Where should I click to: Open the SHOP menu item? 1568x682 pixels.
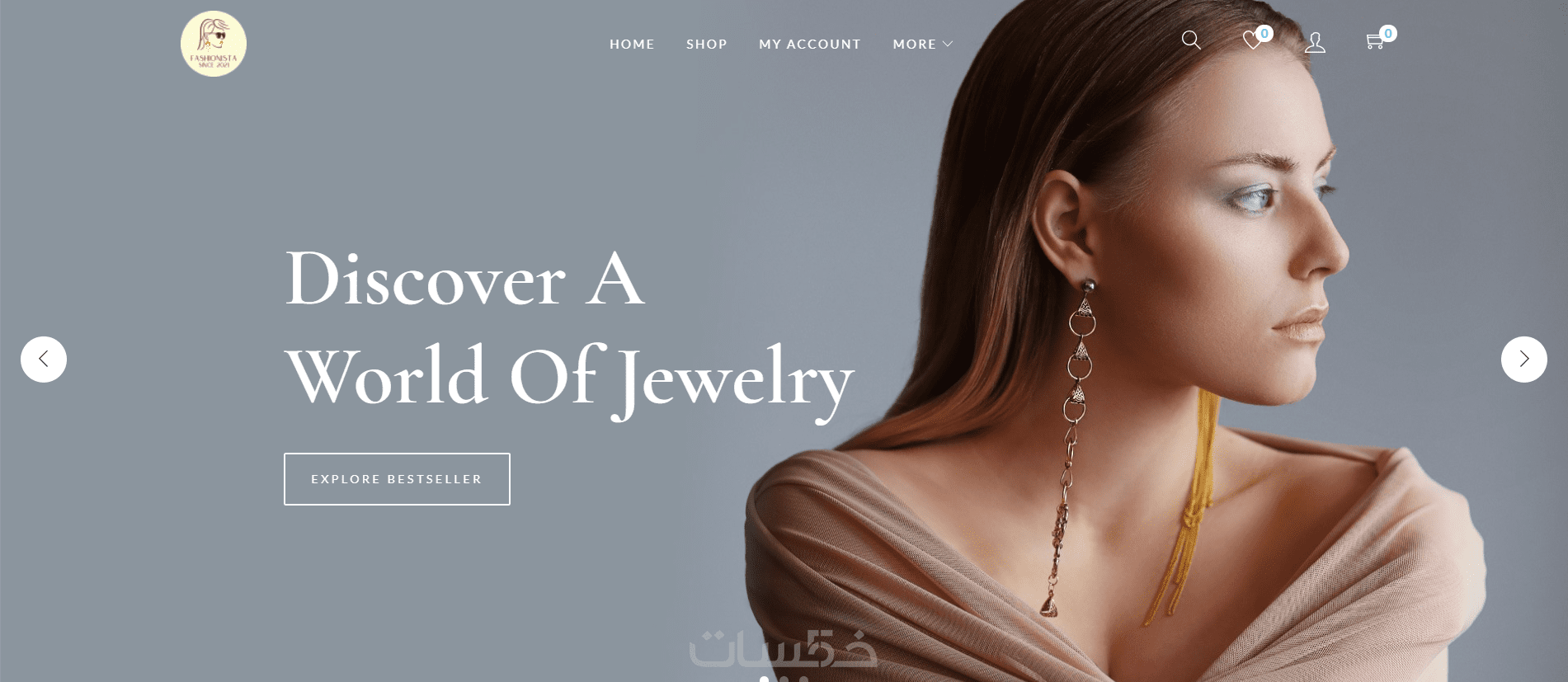pyautogui.click(x=707, y=45)
